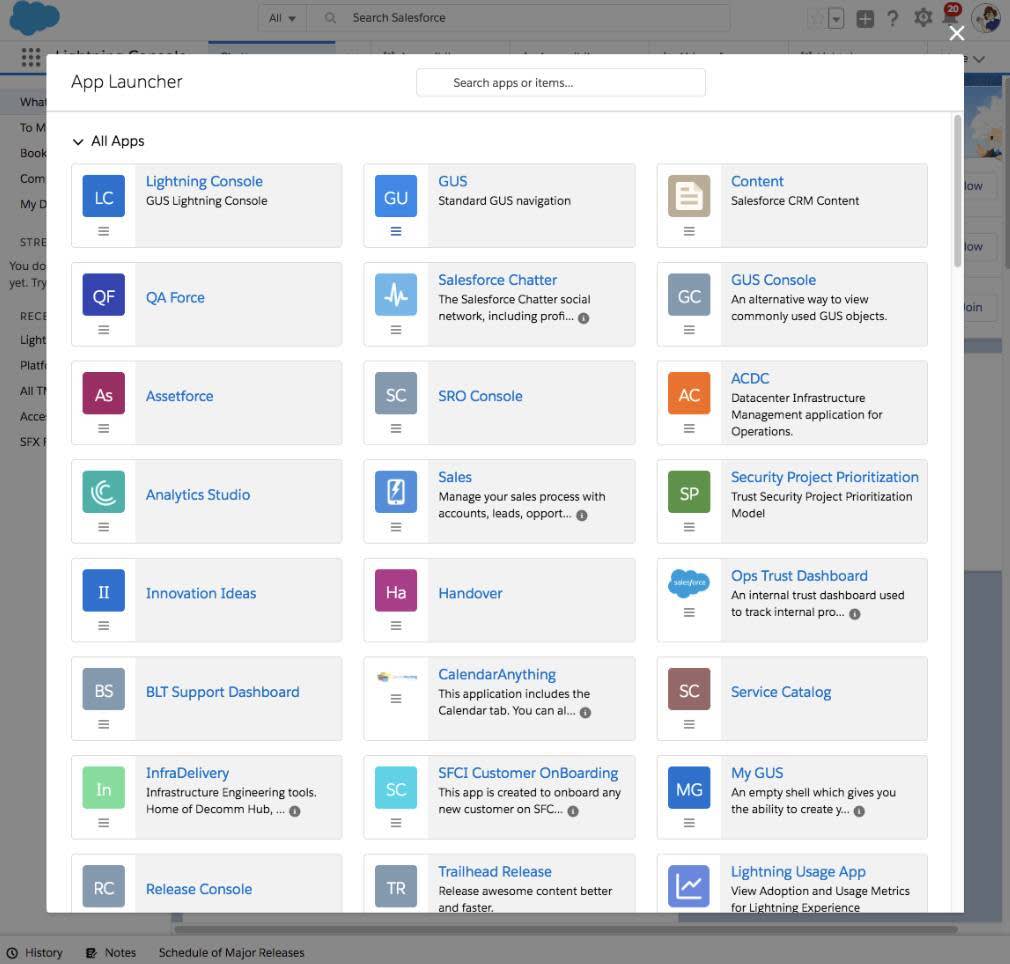Show info icon for SFCI Customer OnBoarding
Image resolution: width=1010 pixels, height=964 pixels.
[573, 811]
